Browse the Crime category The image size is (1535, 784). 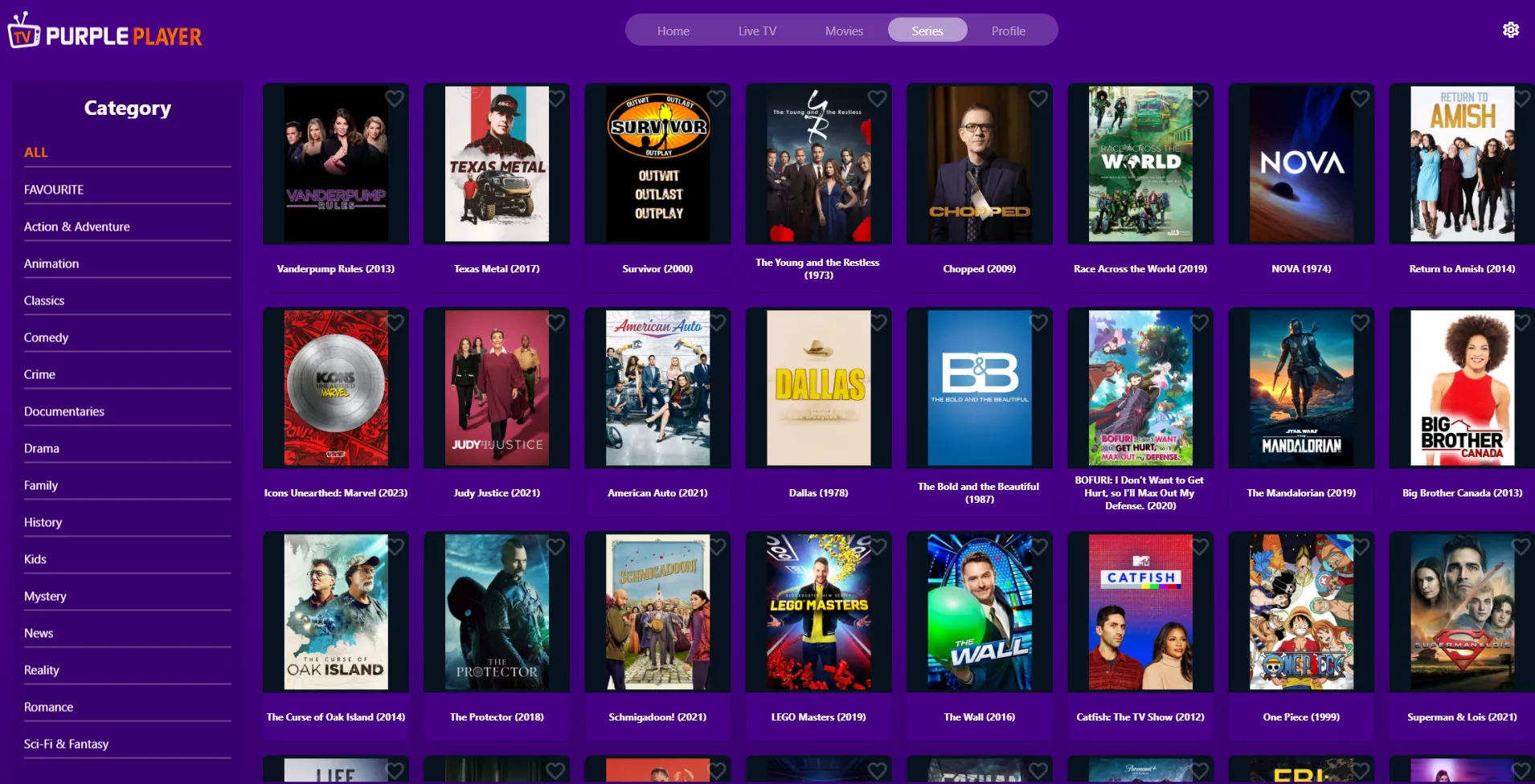click(x=128, y=374)
